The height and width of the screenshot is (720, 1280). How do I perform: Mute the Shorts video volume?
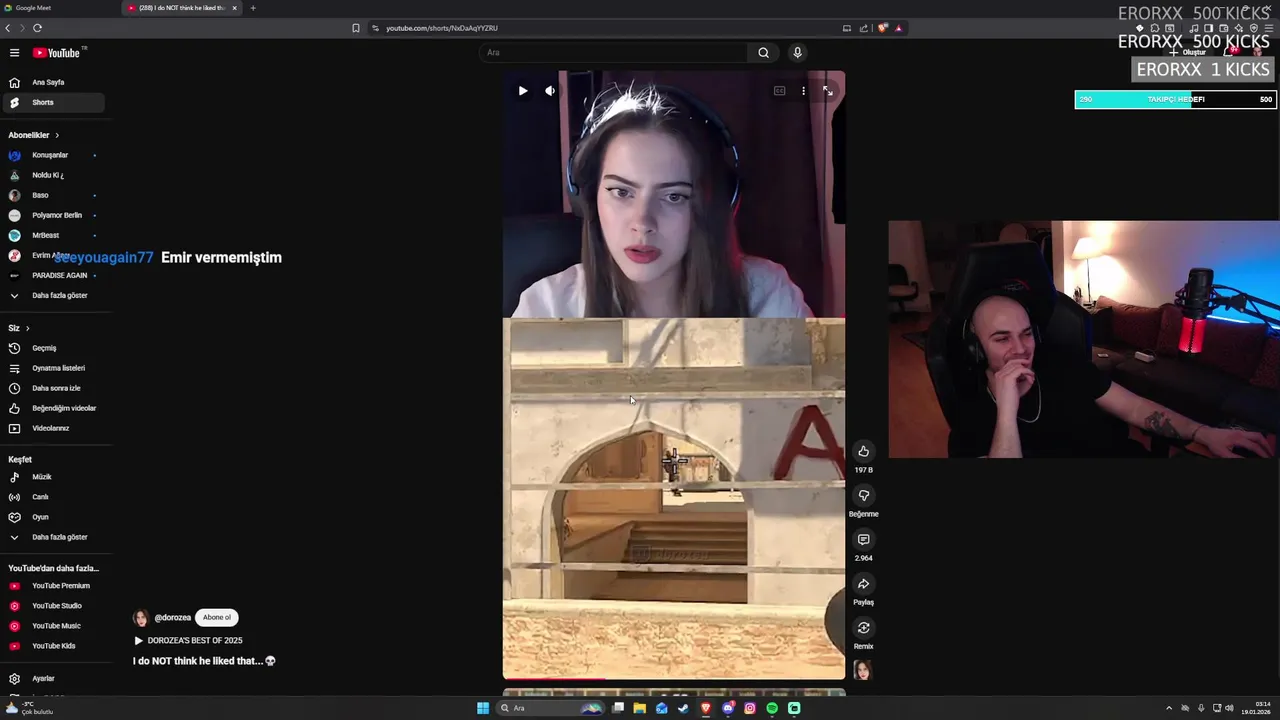[x=550, y=91]
